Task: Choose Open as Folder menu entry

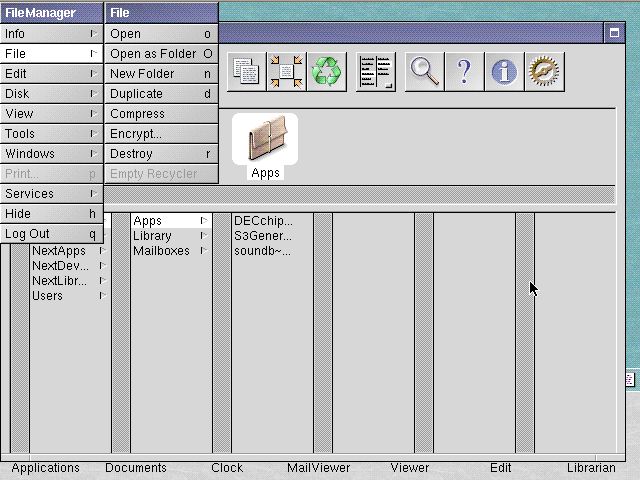Action: 162,54
